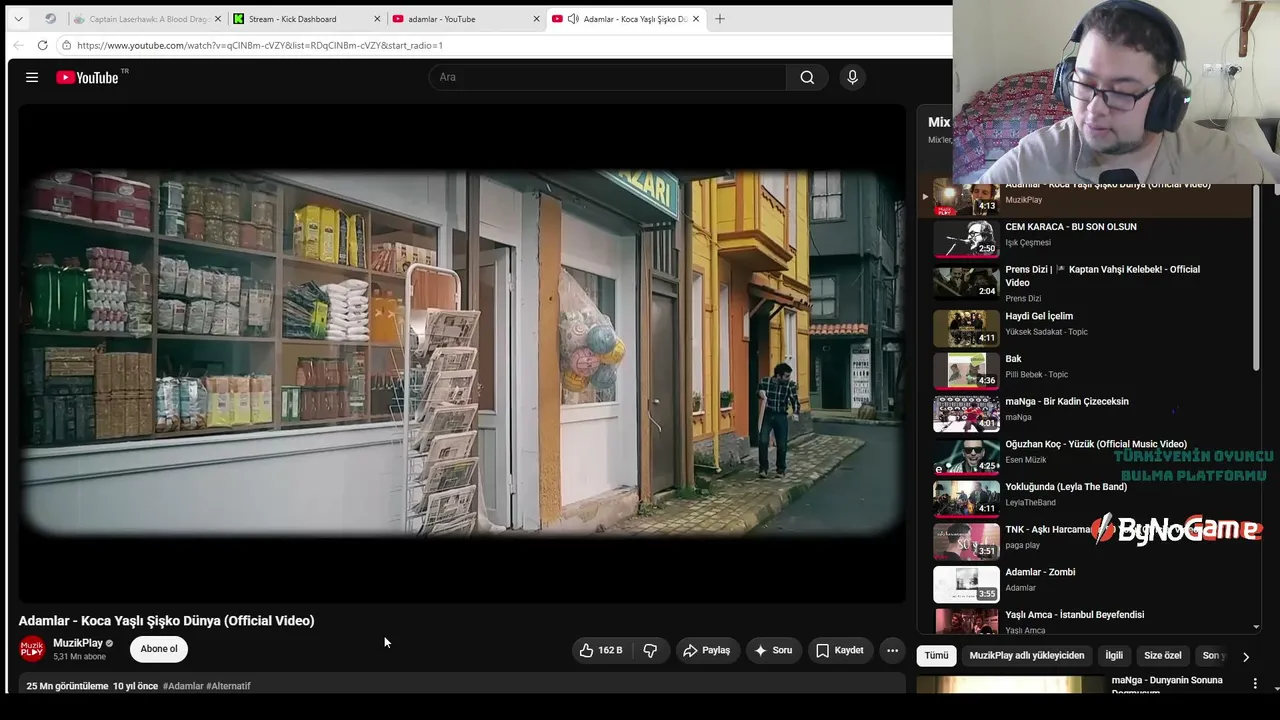The height and width of the screenshot is (720, 1280).
Task: Open the MuzikPlay channel avatar
Action: (x=32, y=649)
